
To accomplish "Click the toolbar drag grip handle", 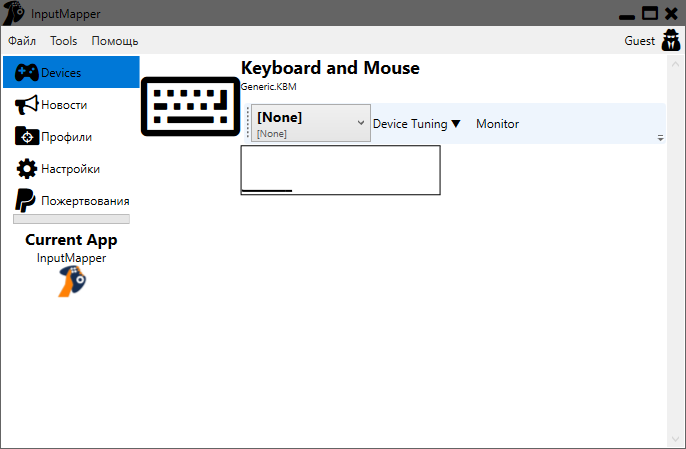I will (x=248, y=123).
